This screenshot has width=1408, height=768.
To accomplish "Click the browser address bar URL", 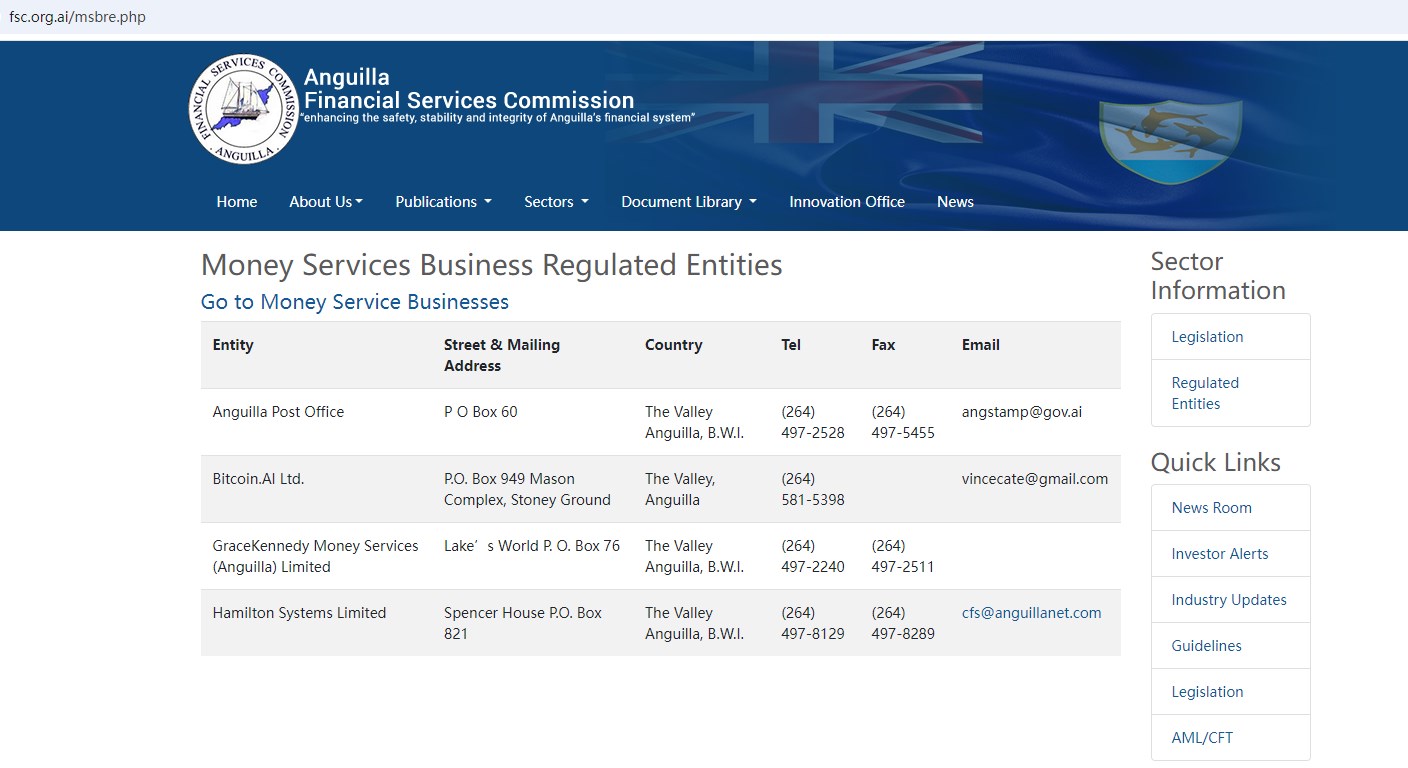I will [78, 17].
